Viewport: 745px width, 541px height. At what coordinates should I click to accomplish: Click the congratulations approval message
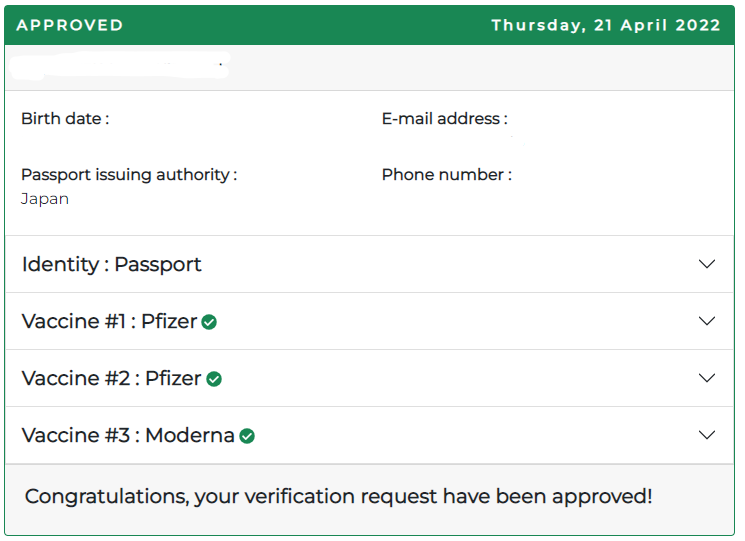tap(338, 497)
